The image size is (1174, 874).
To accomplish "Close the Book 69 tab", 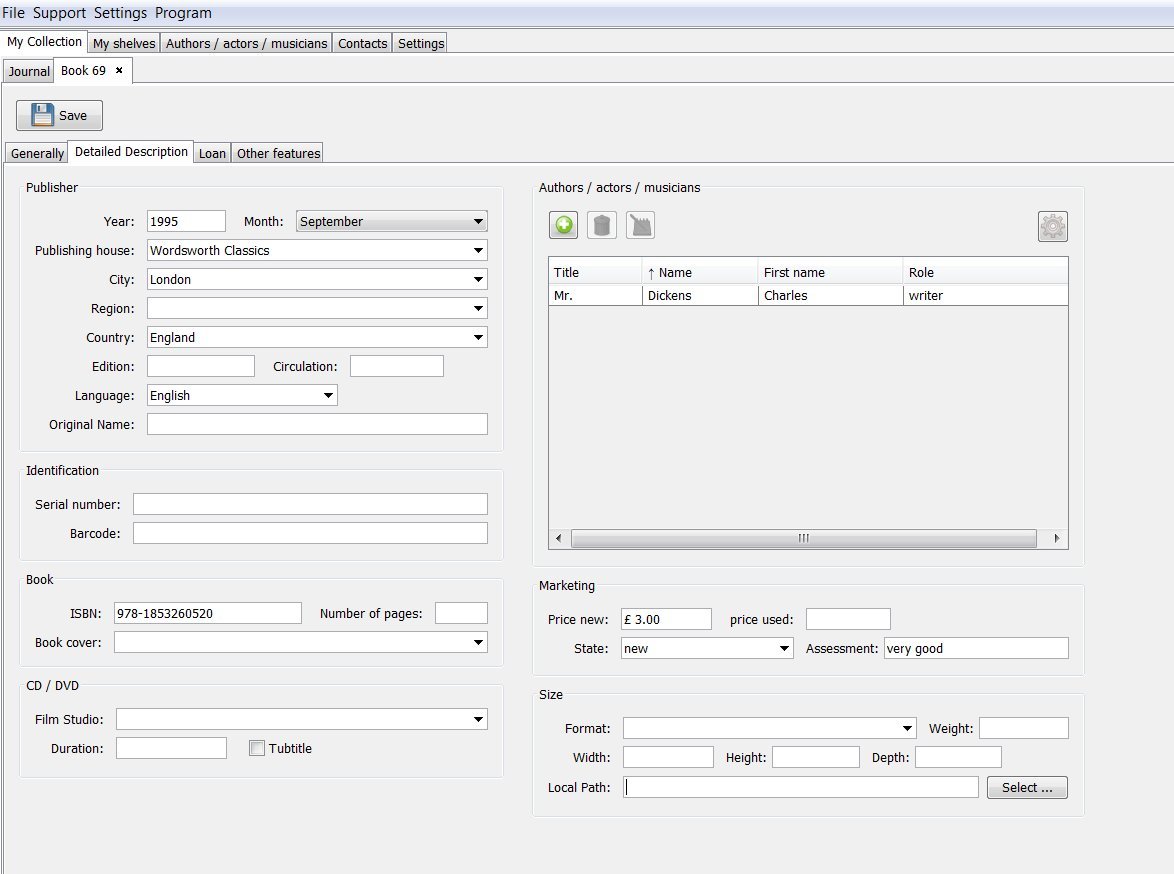I will click(x=119, y=71).
